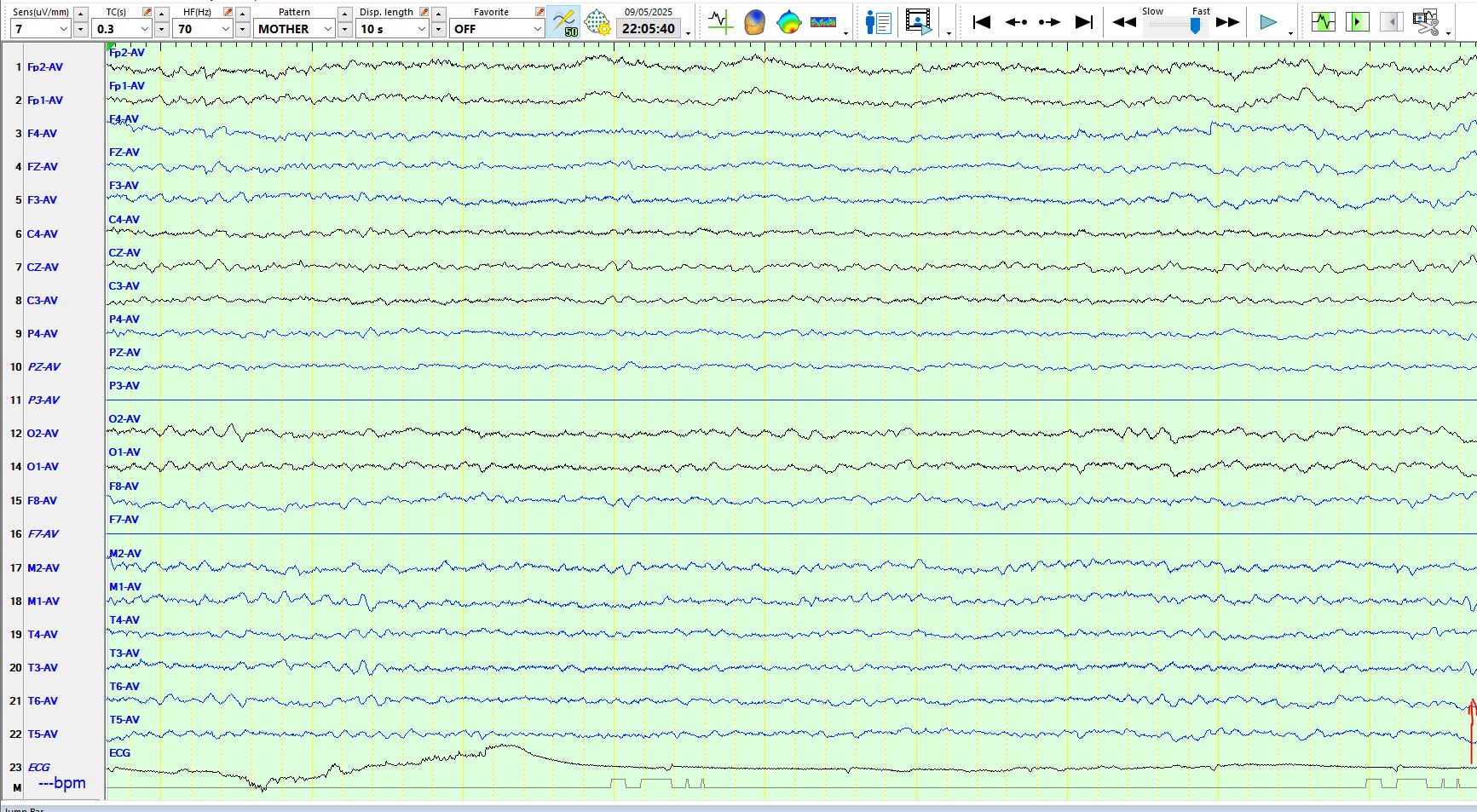Adjust the Slow-Fast playback speed slider

(1195, 26)
